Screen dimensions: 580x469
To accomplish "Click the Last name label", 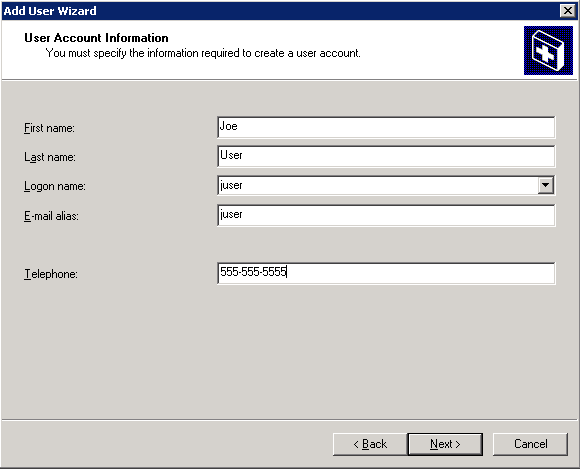I will coord(50,157).
